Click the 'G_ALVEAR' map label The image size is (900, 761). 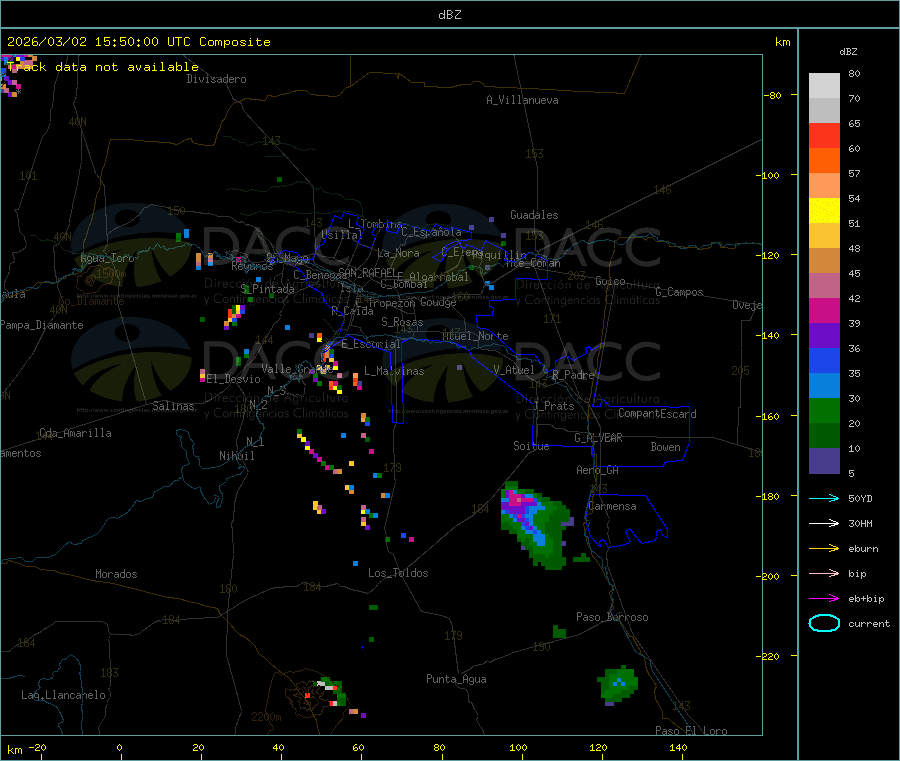click(598, 438)
